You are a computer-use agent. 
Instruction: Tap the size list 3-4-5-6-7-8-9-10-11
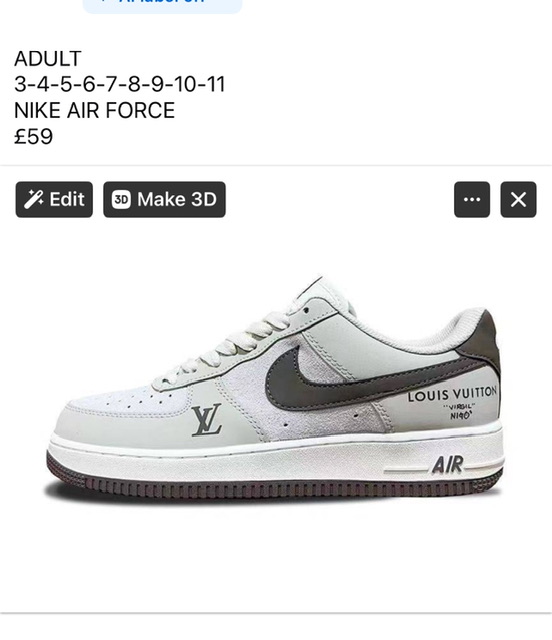(120, 84)
